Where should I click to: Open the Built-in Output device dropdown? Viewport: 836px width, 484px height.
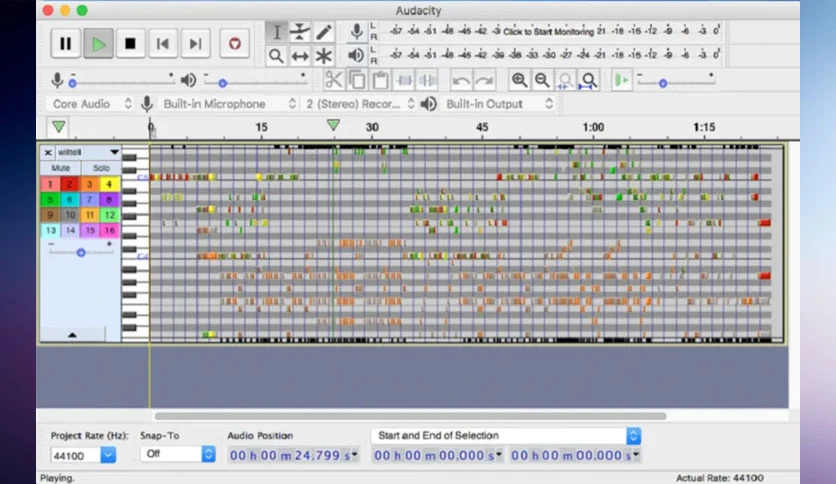click(499, 103)
